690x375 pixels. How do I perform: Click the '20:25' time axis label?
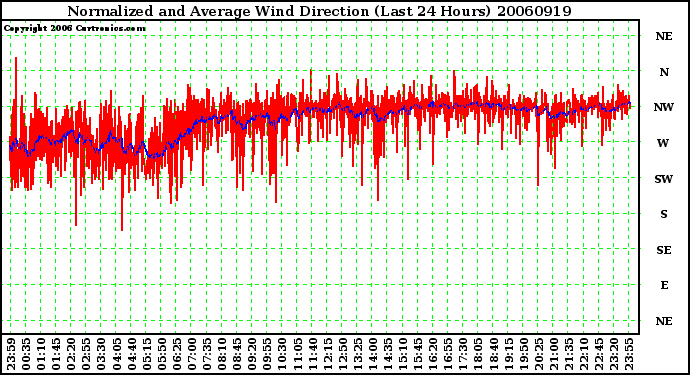pyautogui.click(x=538, y=354)
